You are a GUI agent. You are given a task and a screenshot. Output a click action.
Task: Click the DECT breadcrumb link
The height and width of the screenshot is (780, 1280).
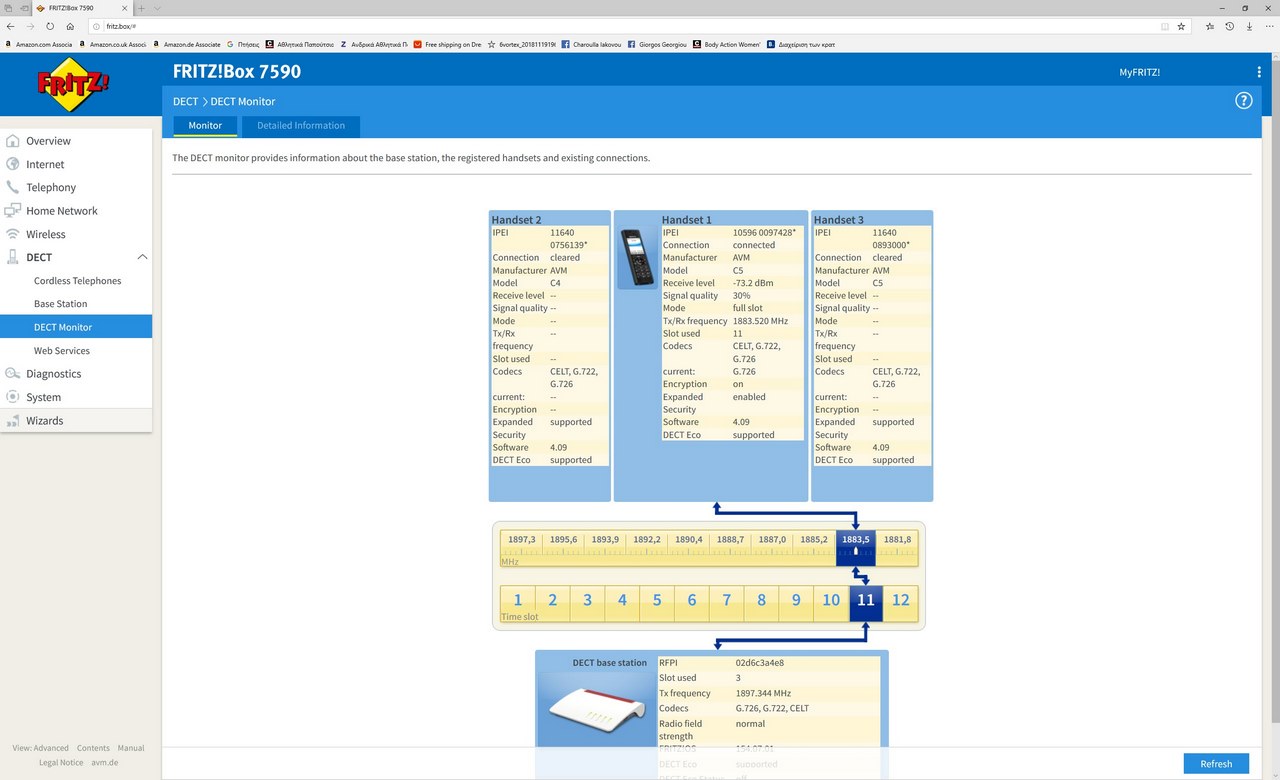point(185,101)
